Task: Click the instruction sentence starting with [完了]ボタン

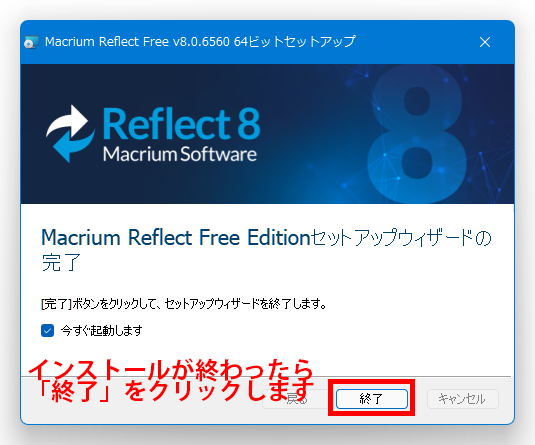Action: click(184, 303)
